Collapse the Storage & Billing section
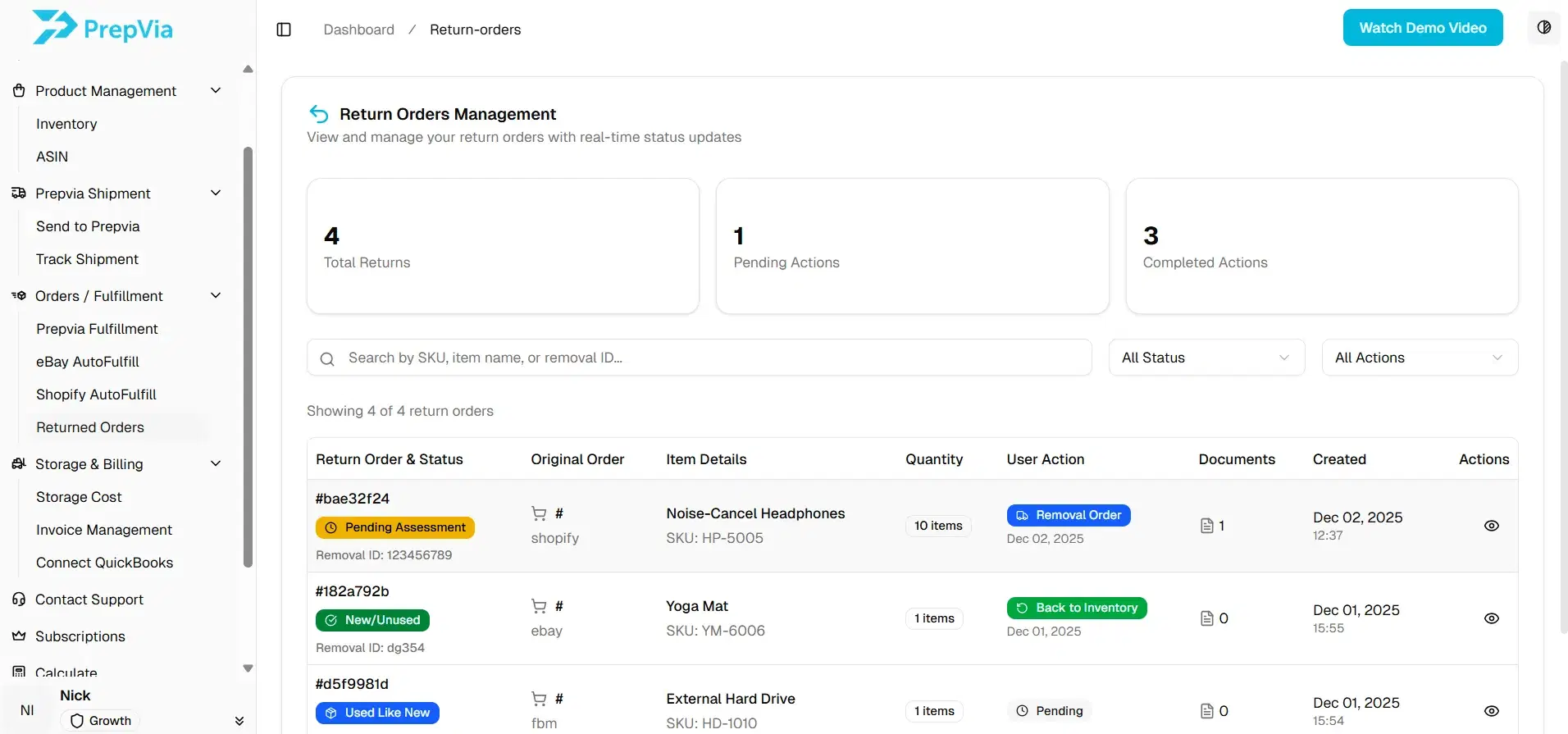1568x734 pixels. pos(216,463)
